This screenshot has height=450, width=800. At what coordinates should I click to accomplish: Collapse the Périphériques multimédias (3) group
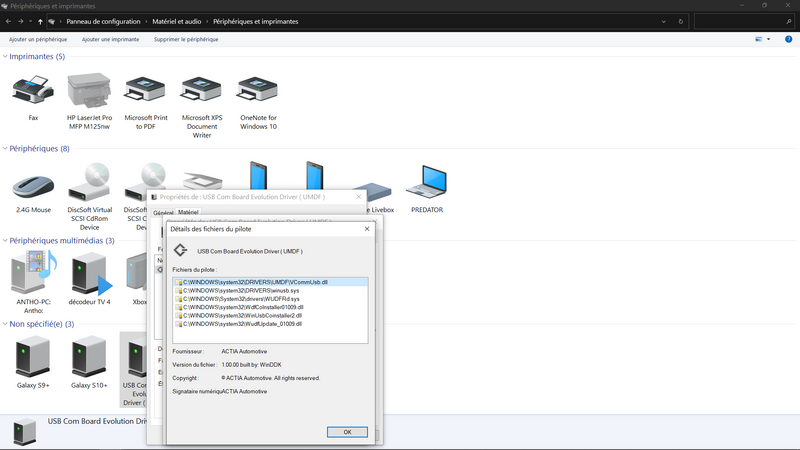point(5,240)
